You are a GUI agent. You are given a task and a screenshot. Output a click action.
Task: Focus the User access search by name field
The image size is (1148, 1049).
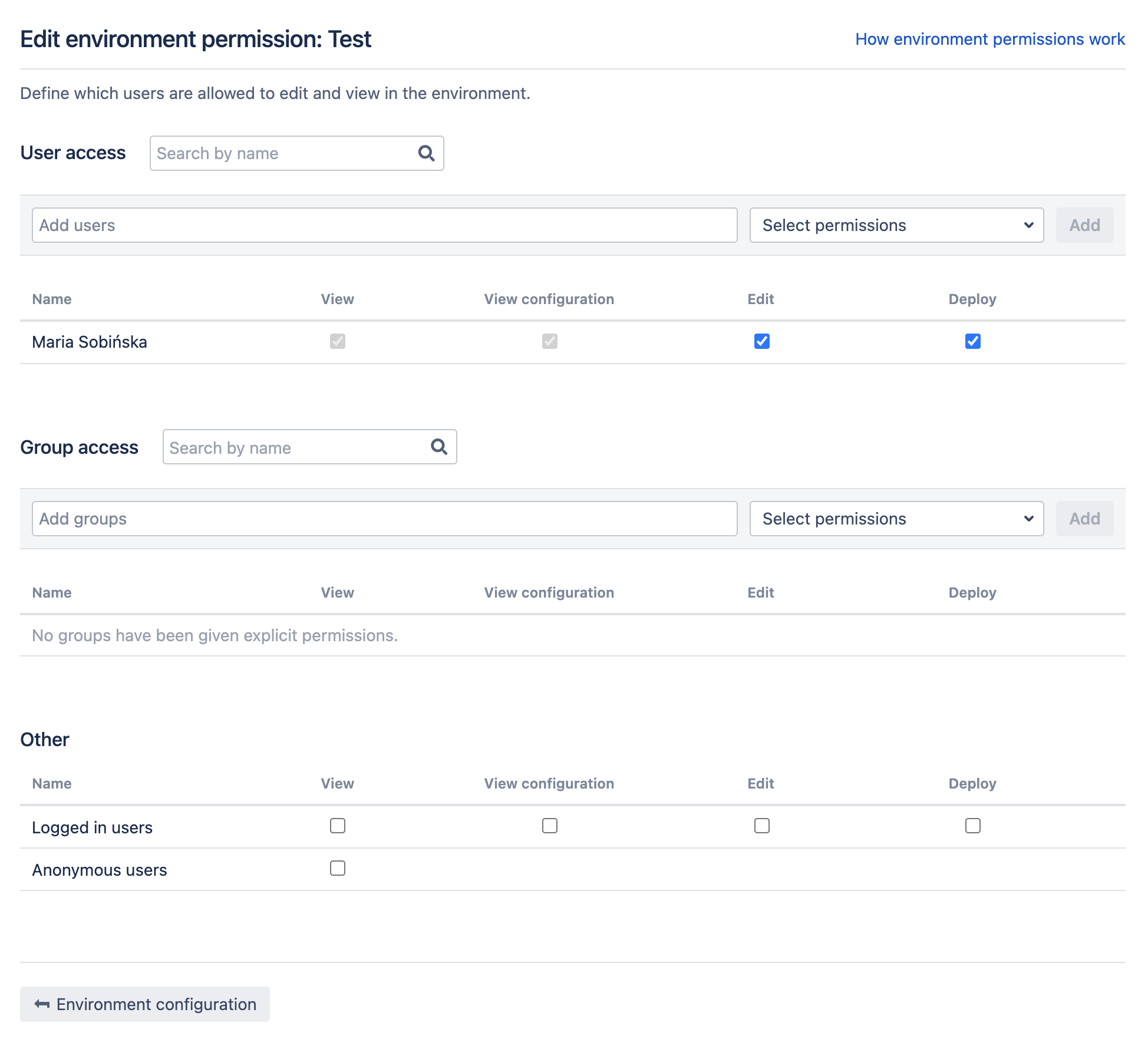coord(296,153)
